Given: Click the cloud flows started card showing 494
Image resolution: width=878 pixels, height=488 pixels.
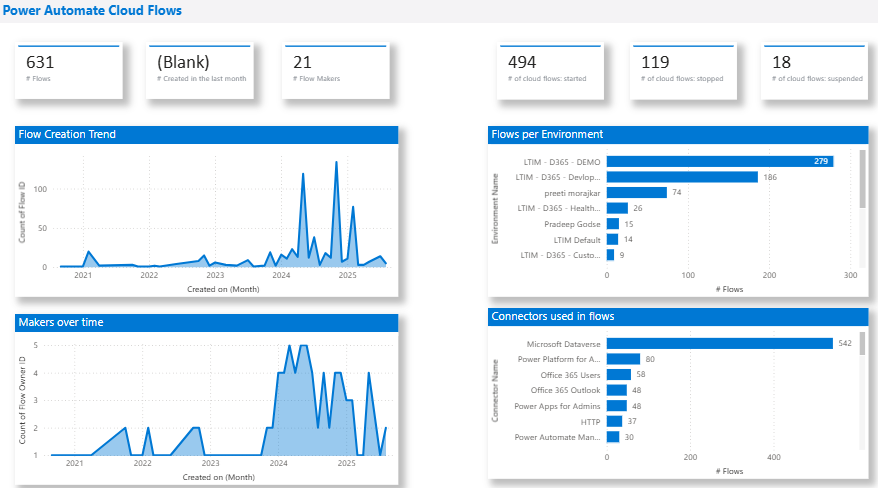Looking at the screenshot, I should pyautogui.click(x=552, y=69).
